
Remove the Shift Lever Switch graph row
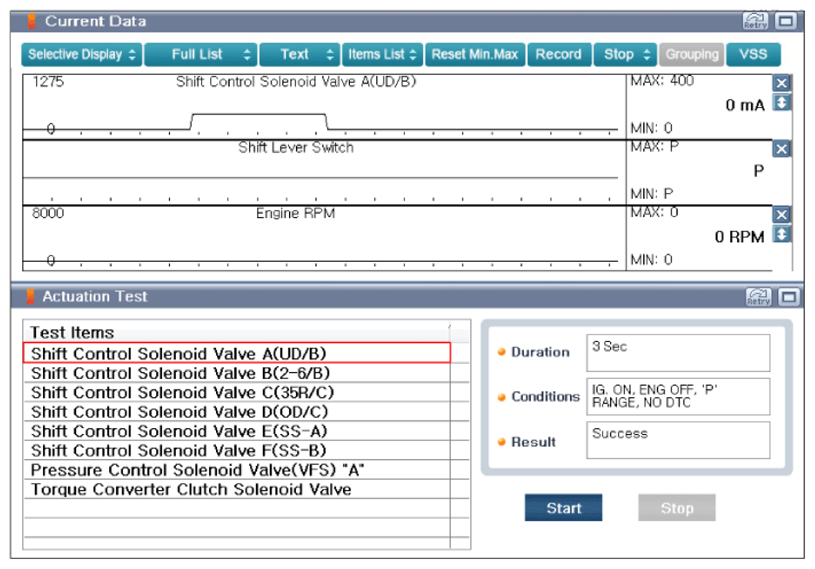coord(781,149)
